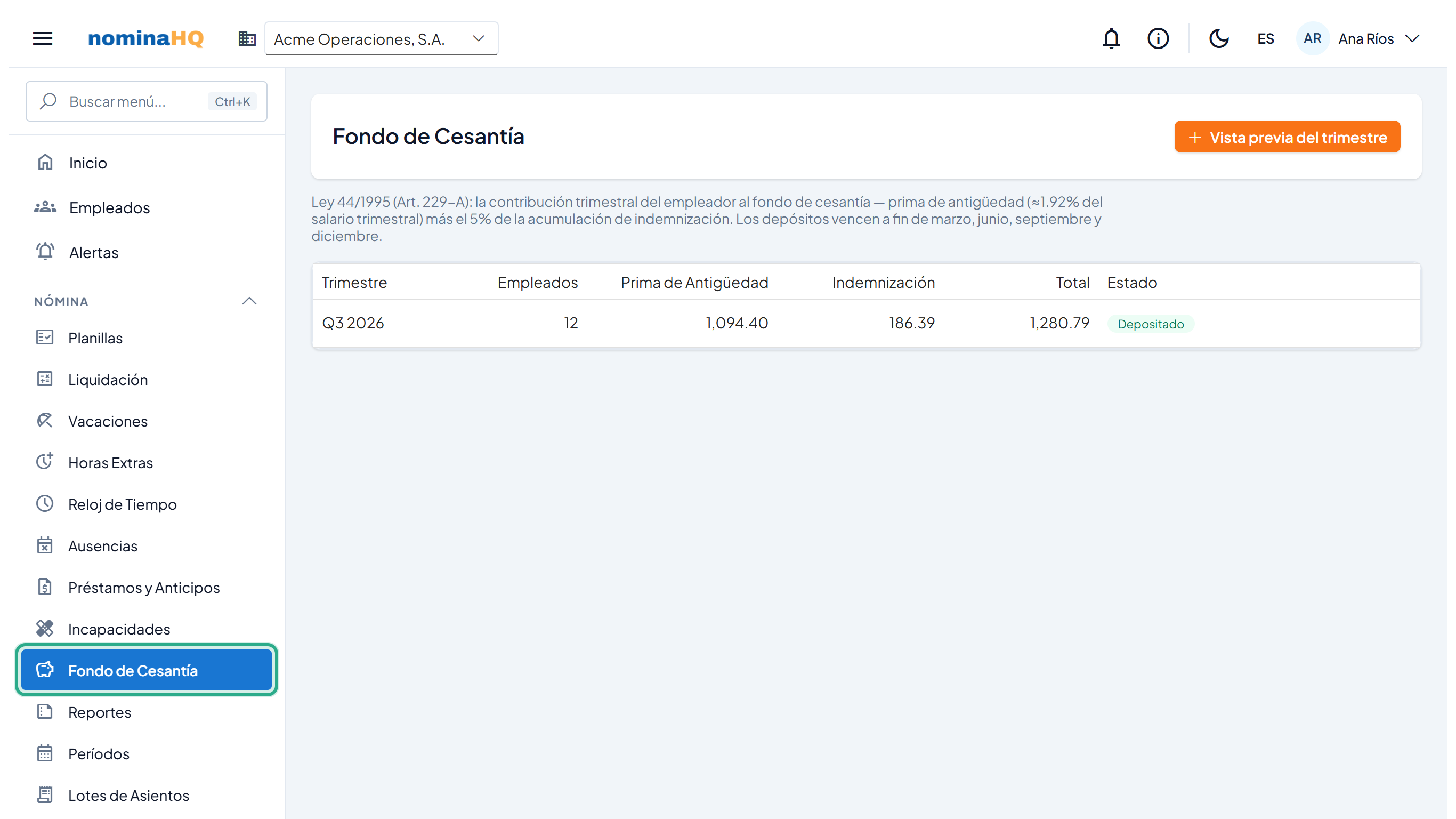The height and width of the screenshot is (819, 1456).
Task: Click the 1,094.40 prima value
Action: click(737, 323)
